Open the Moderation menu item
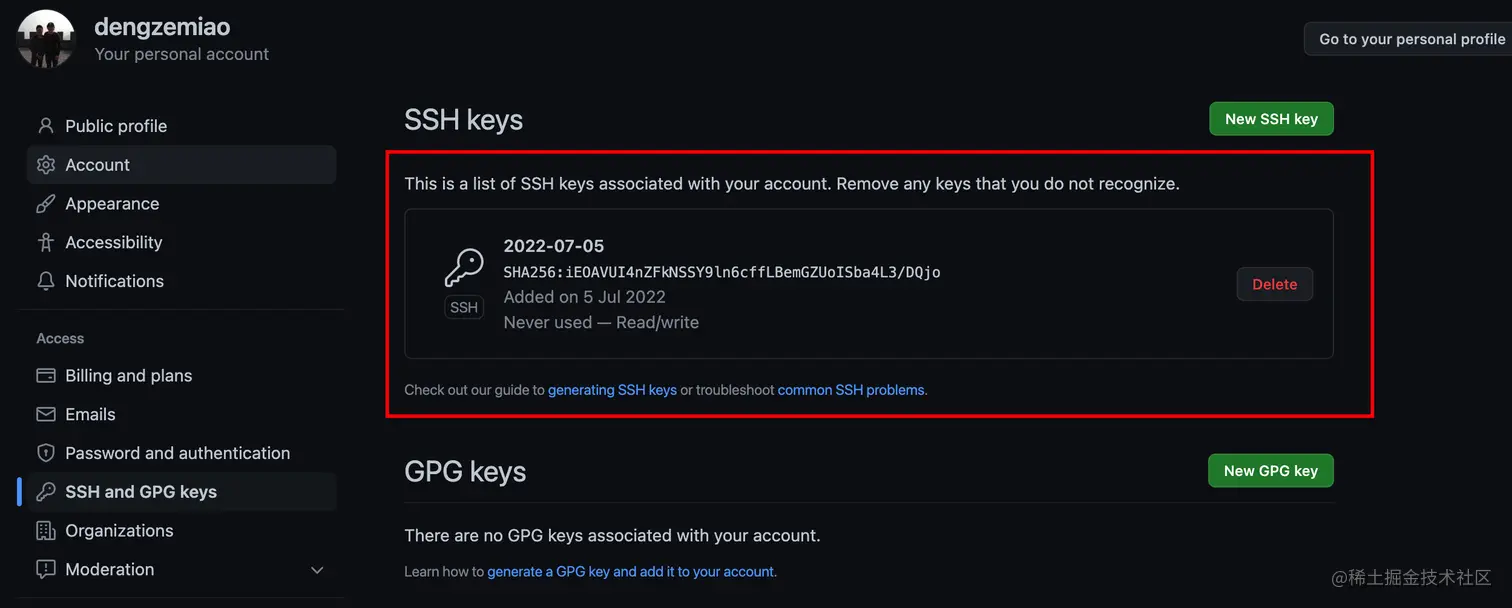 tap(110, 570)
